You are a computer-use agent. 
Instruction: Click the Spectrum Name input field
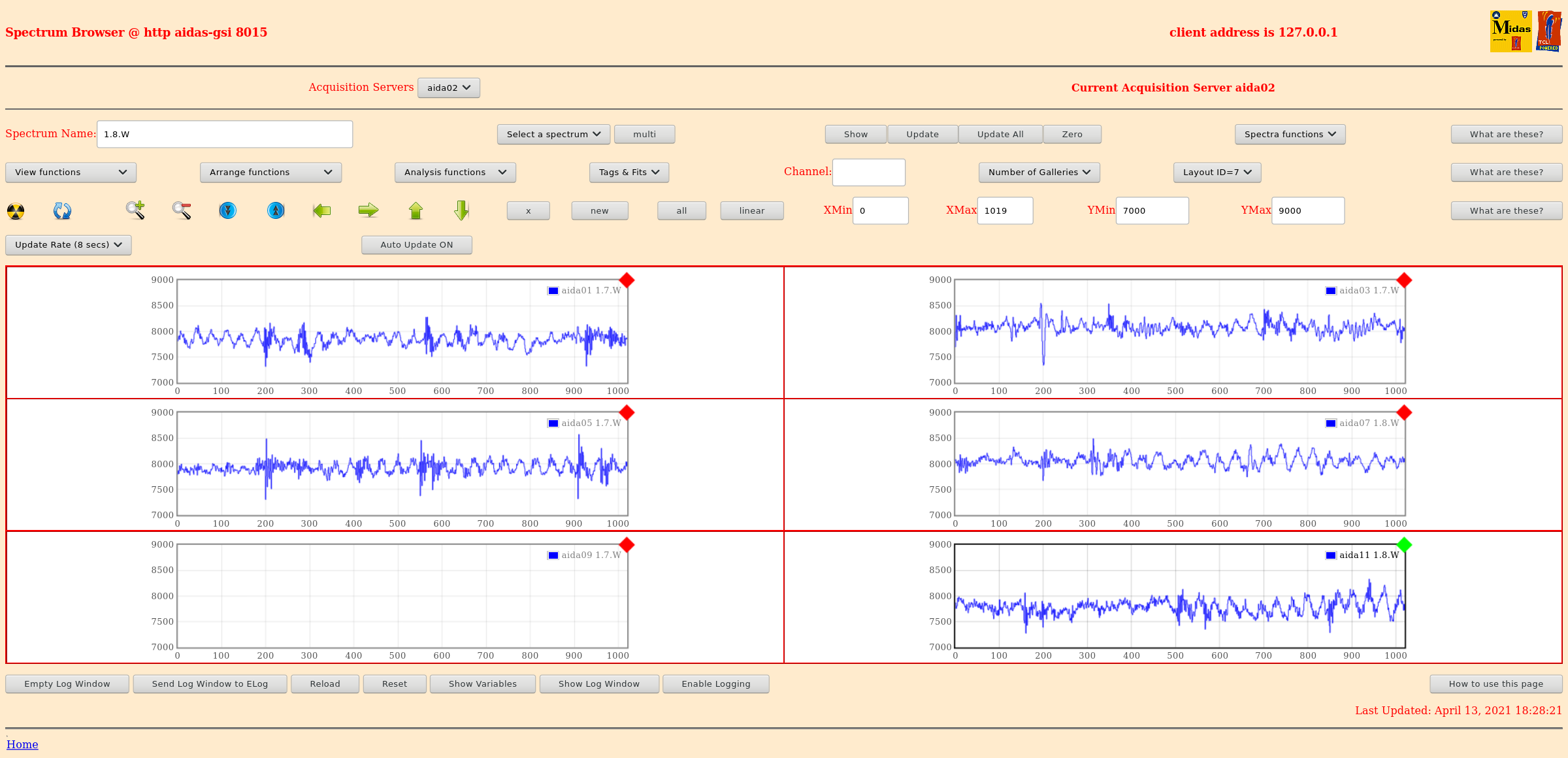click(224, 135)
